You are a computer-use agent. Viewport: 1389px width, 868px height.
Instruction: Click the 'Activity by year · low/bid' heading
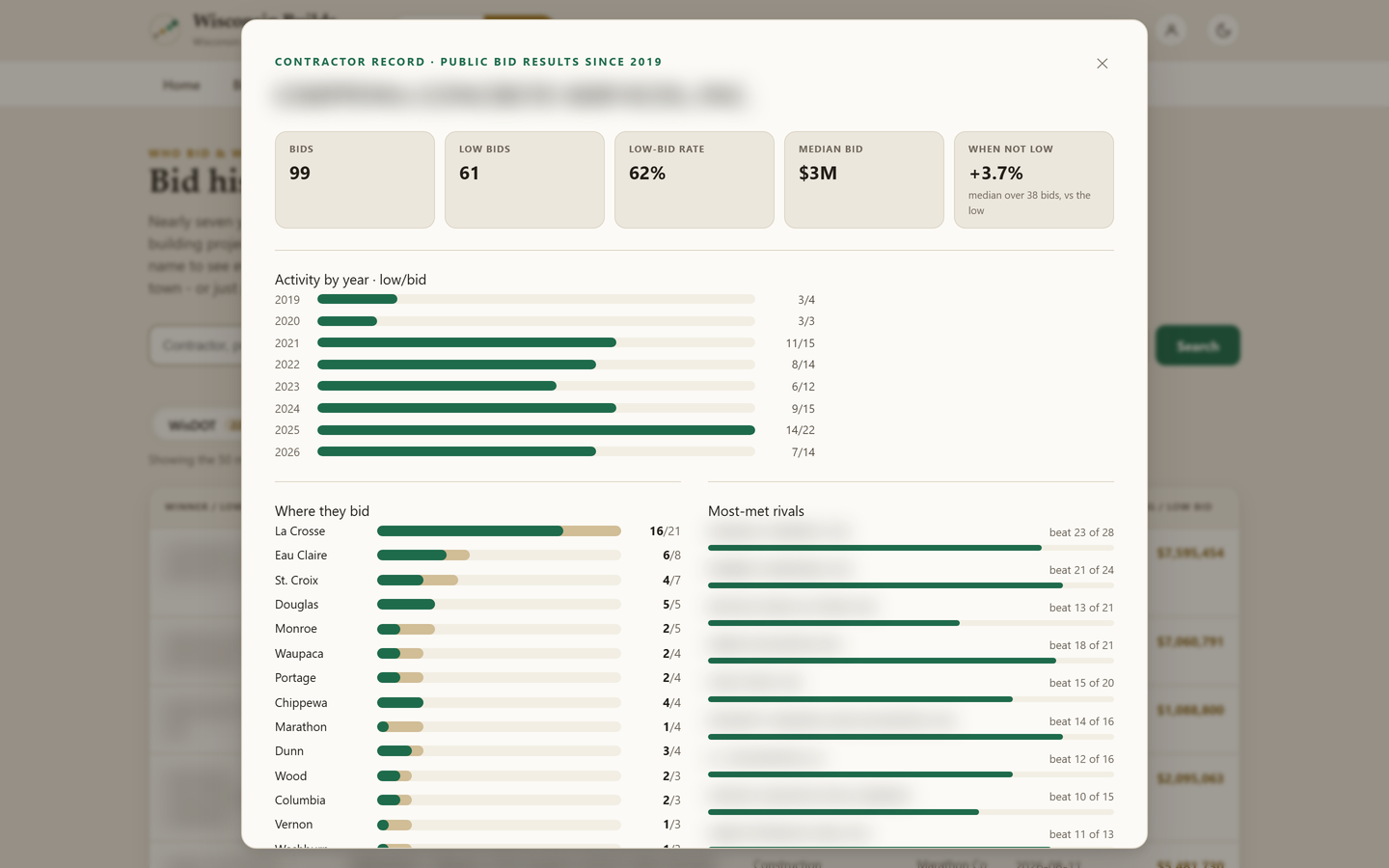click(350, 280)
